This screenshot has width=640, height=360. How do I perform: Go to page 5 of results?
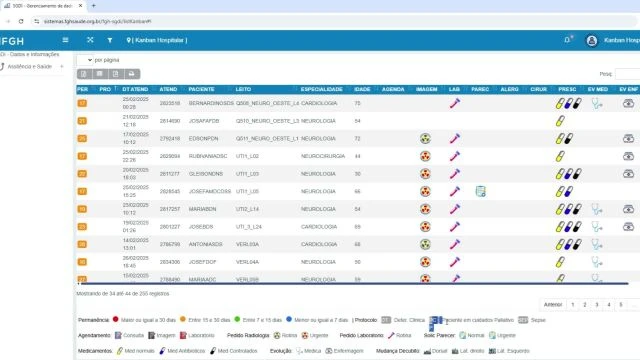coord(621,304)
